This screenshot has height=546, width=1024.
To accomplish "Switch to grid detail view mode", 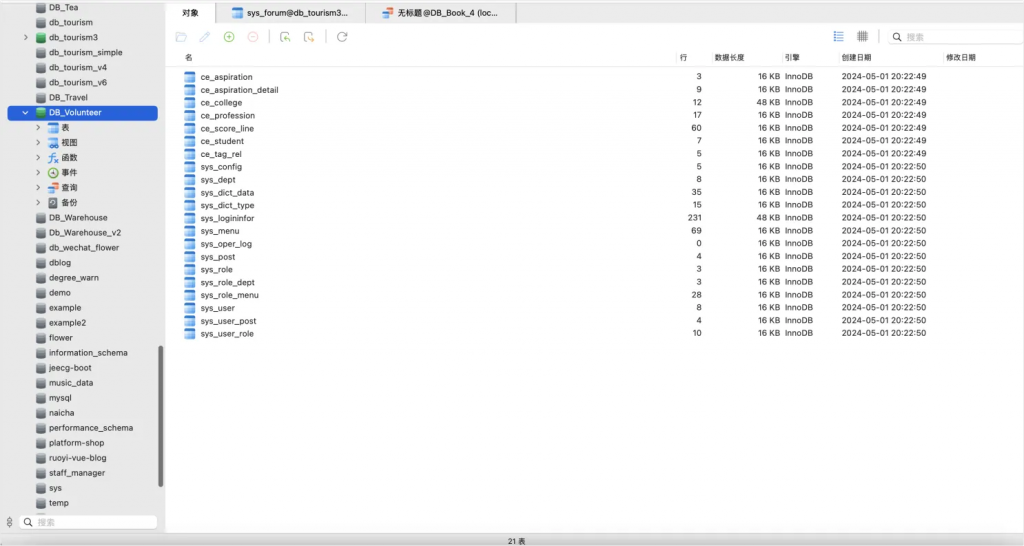I will tap(862, 37).
